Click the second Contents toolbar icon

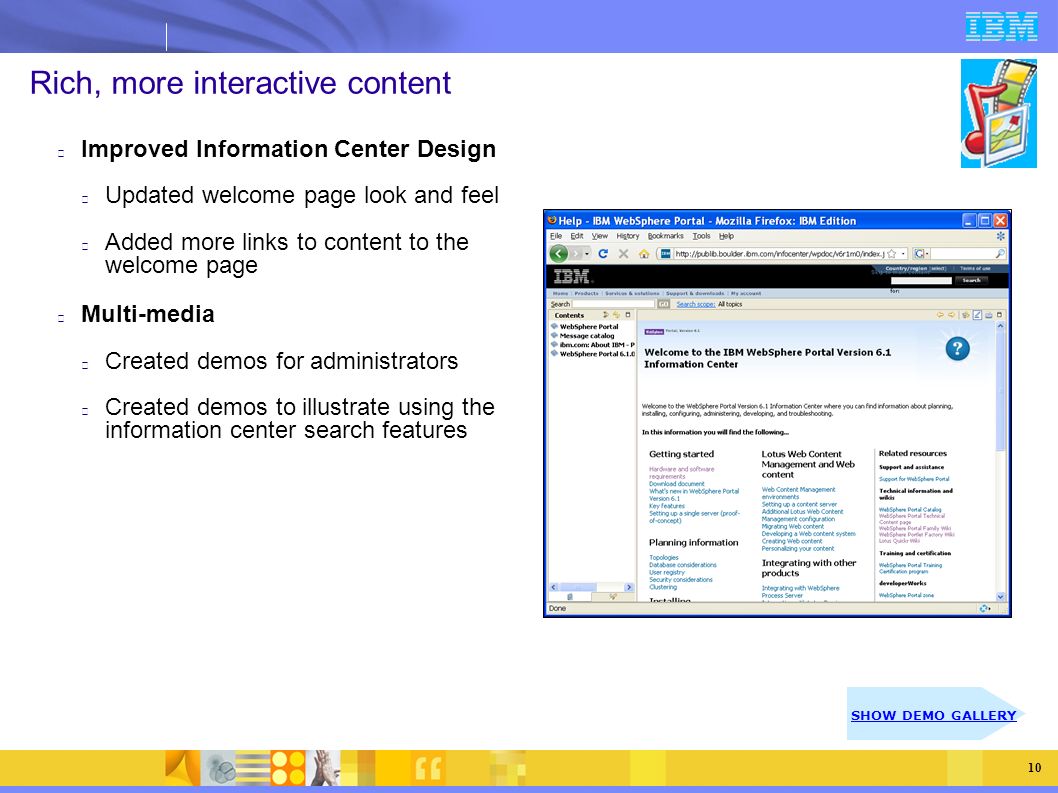coord(617,315)
